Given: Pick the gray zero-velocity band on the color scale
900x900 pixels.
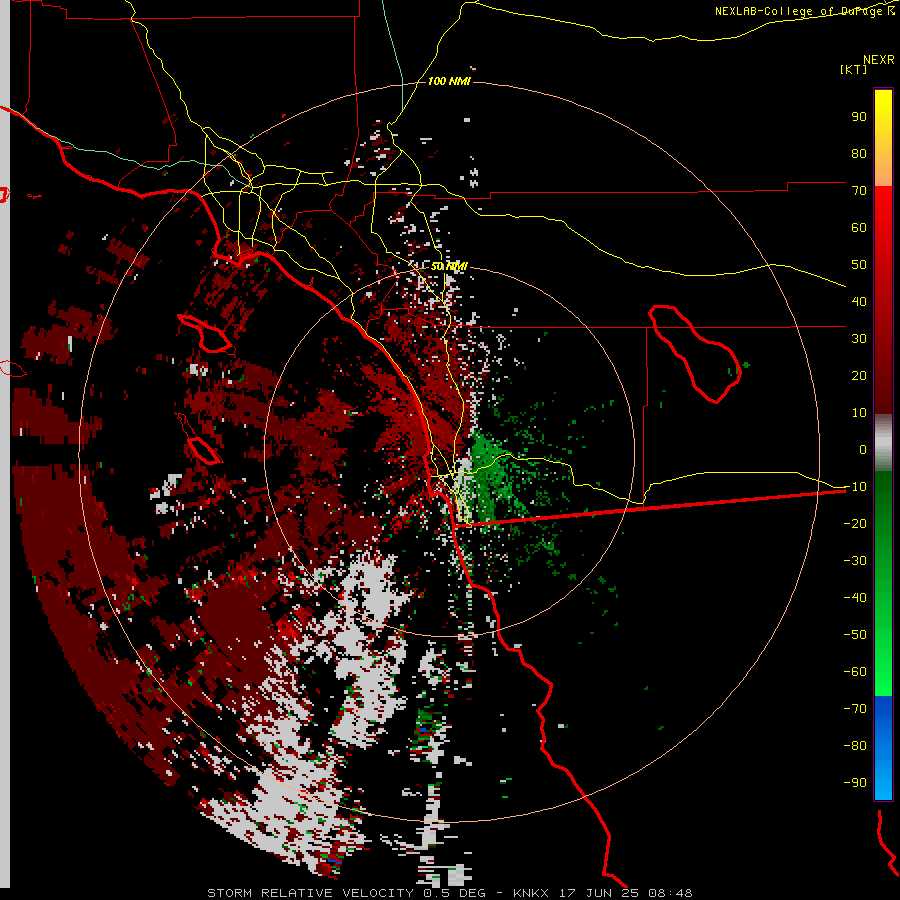Looking at the screenshot, I should click(883, 443).
